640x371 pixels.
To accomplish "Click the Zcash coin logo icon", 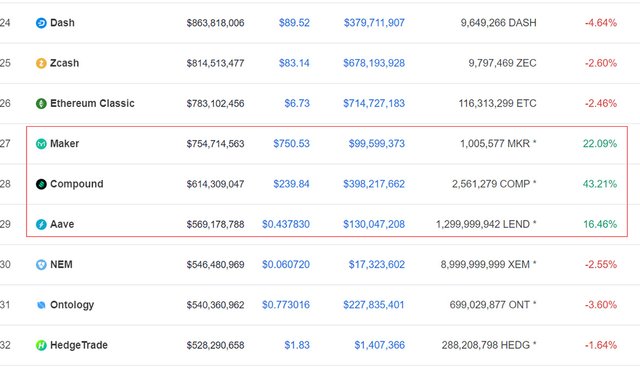I will 41,63.
